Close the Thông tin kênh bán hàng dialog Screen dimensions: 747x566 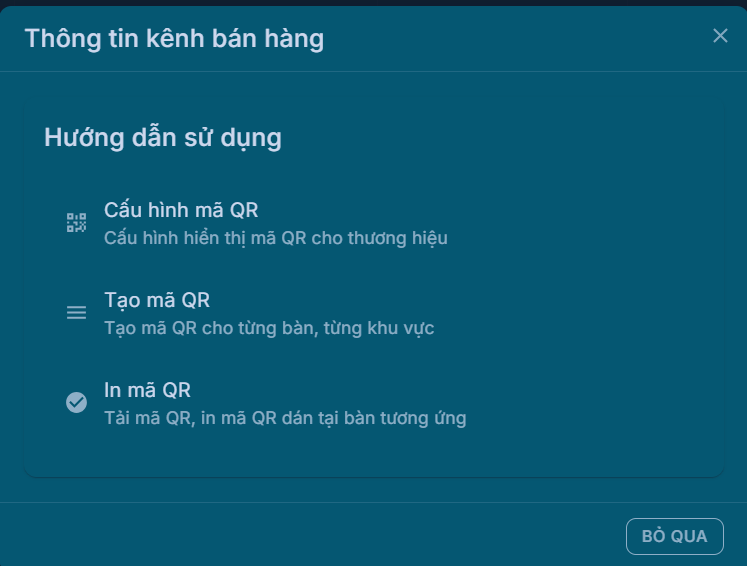(720, 36)
